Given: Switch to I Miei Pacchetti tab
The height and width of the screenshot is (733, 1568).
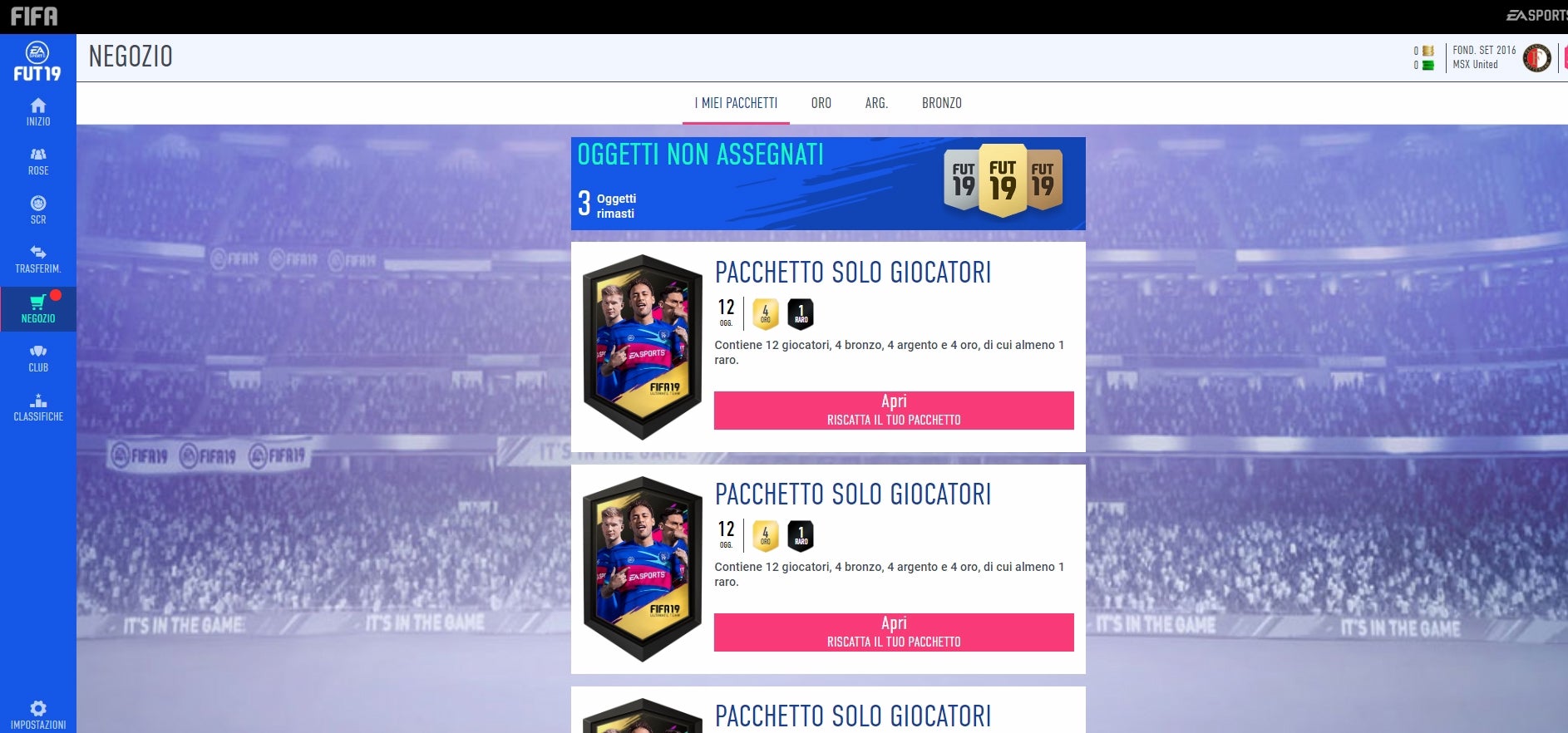Looking at the screenshot, I should click(x=736, y=103).
